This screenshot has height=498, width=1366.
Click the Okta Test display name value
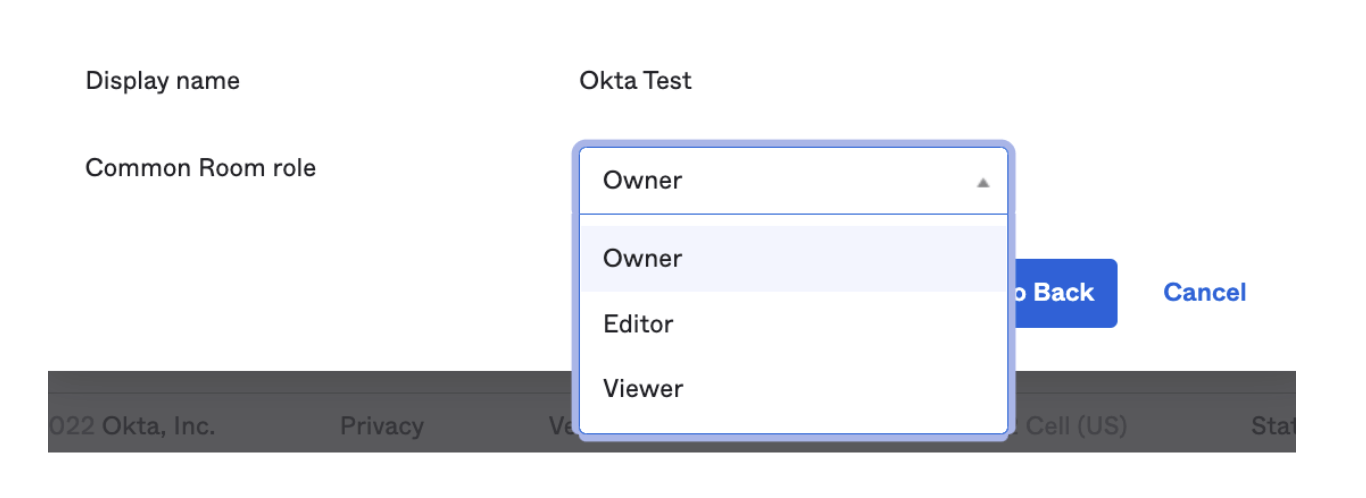coord(635,81)
